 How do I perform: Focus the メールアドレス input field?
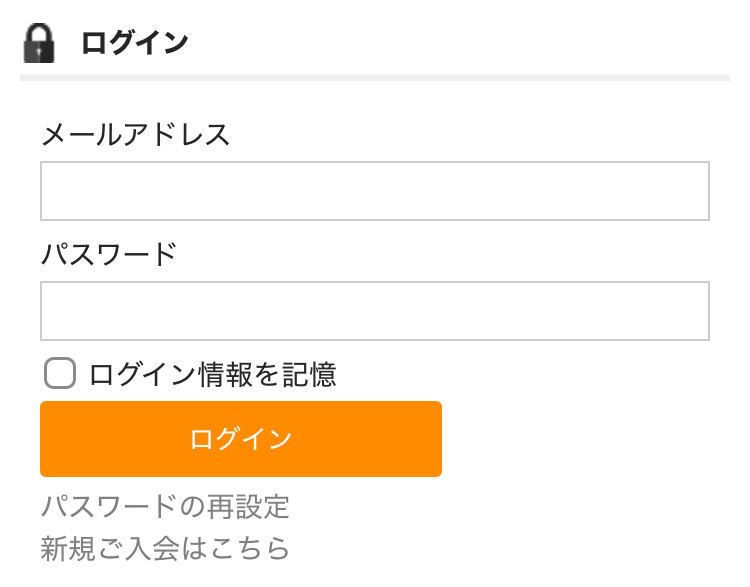tap(374, 191)
